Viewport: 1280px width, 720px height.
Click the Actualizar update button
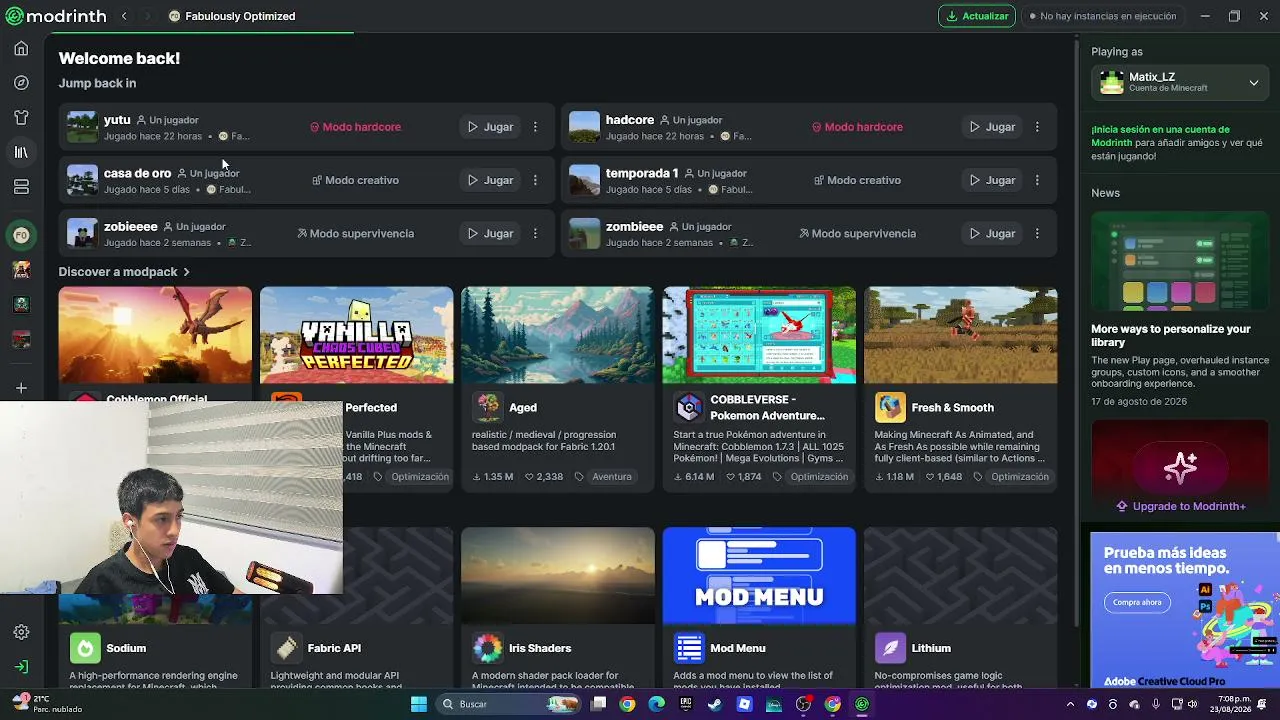pos(977,16)
